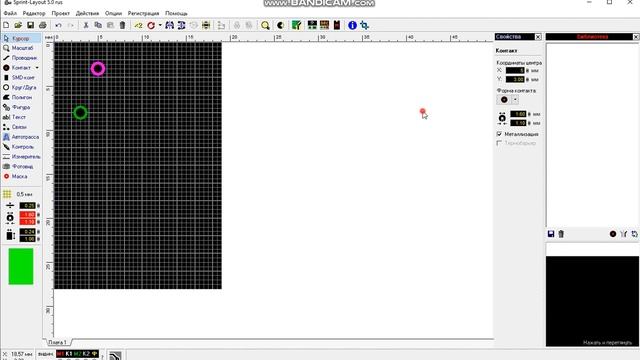Image resolution: width=640 pixels, height=360 pixels.
Task: Click the red pad outer diameter field
Action: point(28,215)
